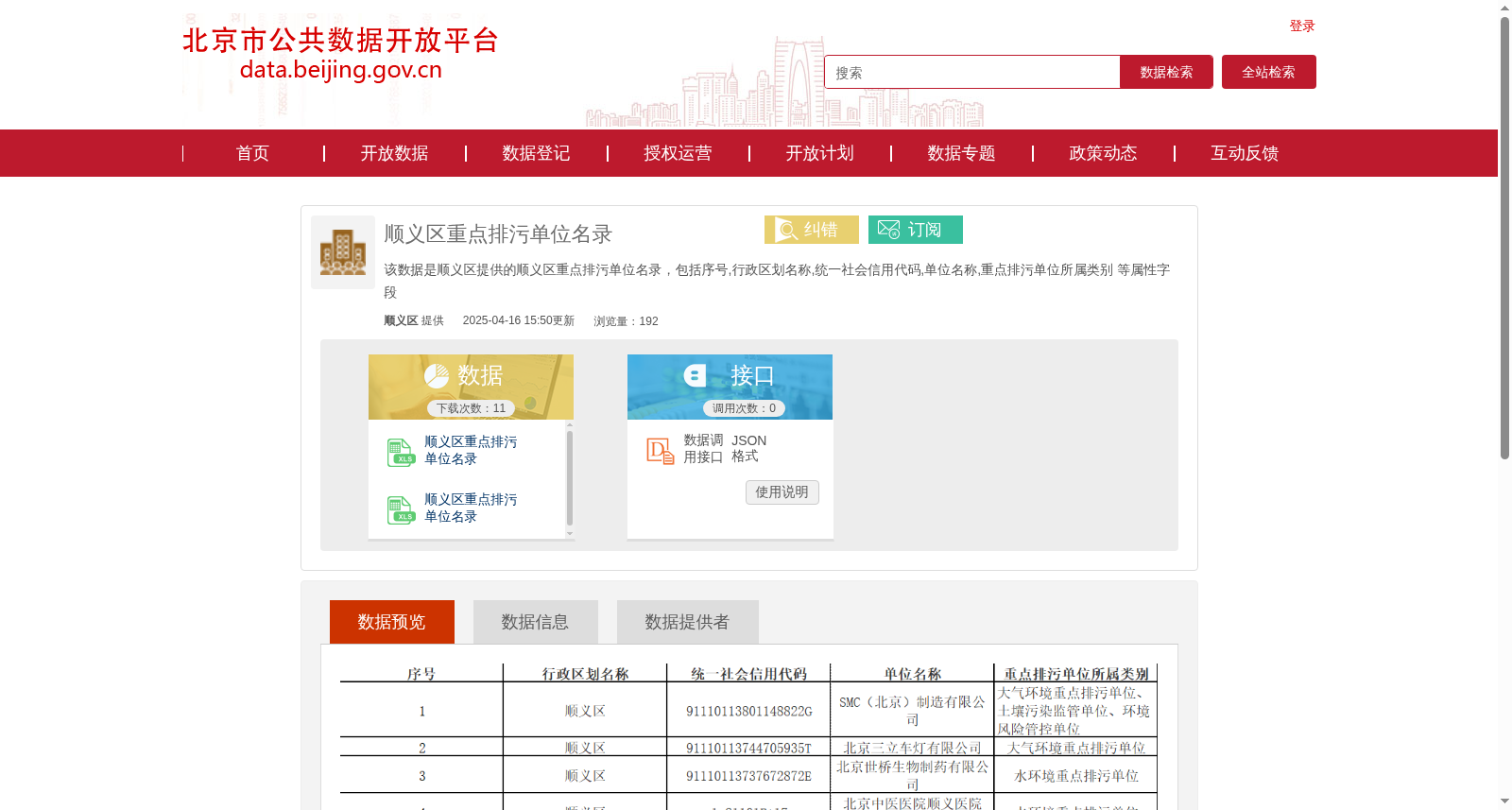Click the 纠错 button label

click(820, 230)
